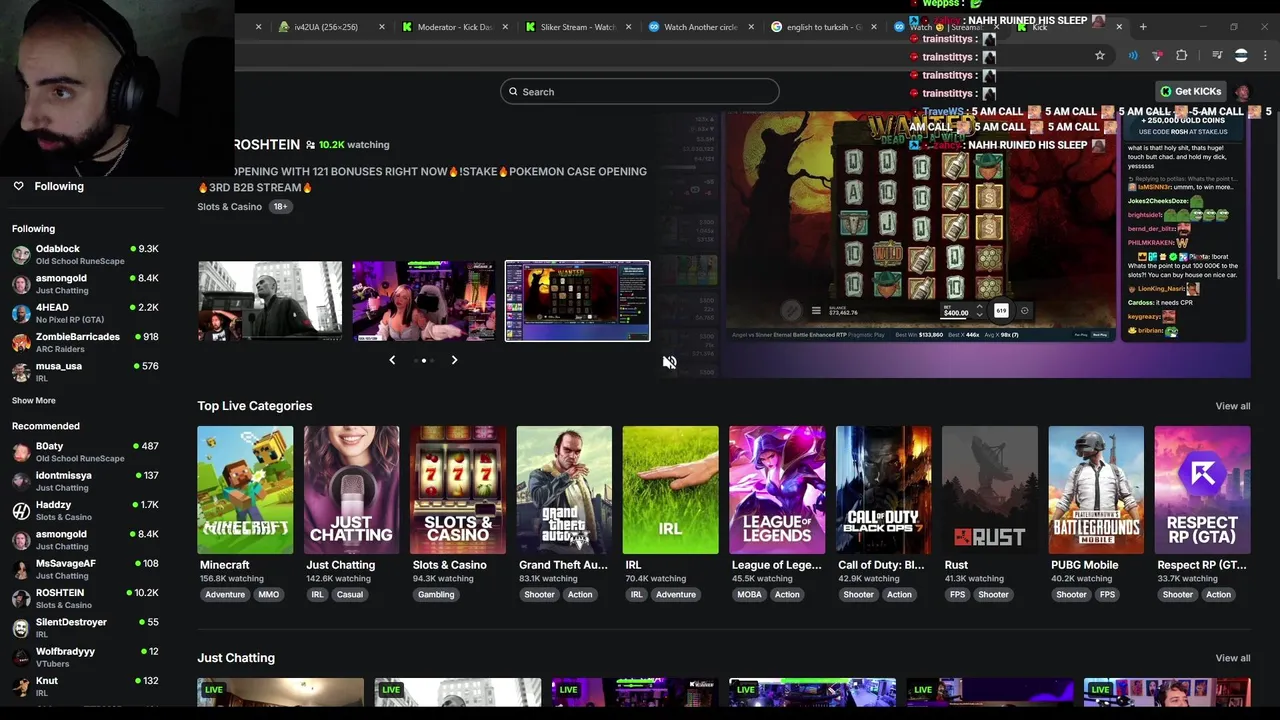Switch to english to turksih tab
The image size is (1280, 720).
824,27
